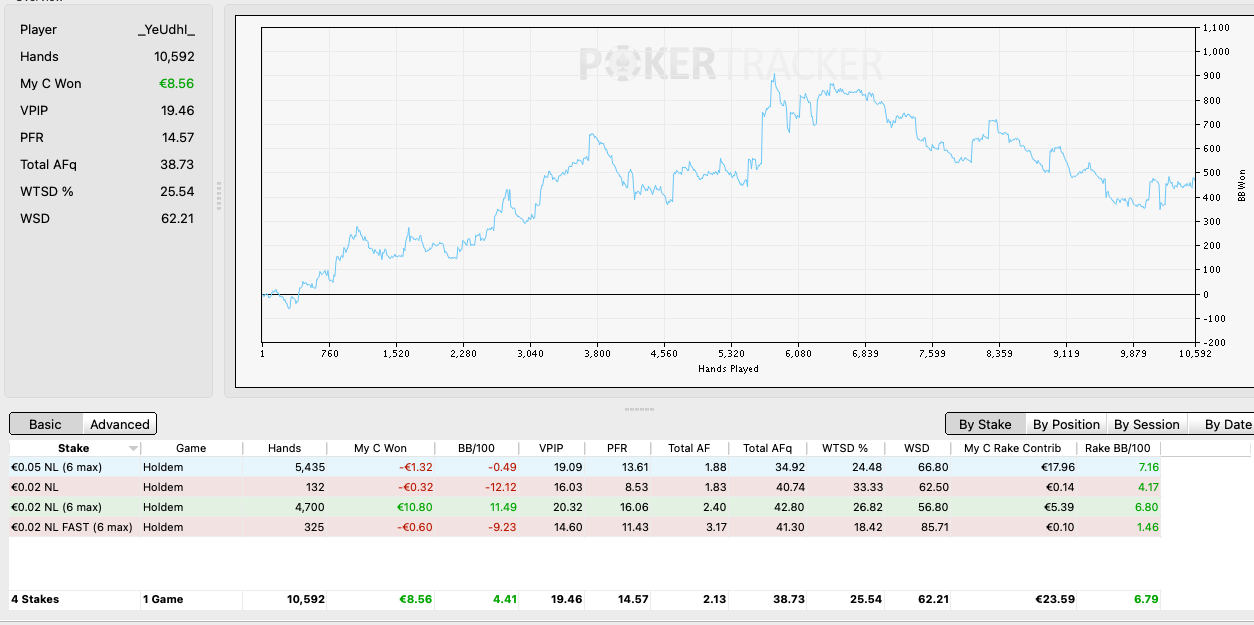Switch view to By Position
1254x625 pixels.
[x=1066, y=424]
